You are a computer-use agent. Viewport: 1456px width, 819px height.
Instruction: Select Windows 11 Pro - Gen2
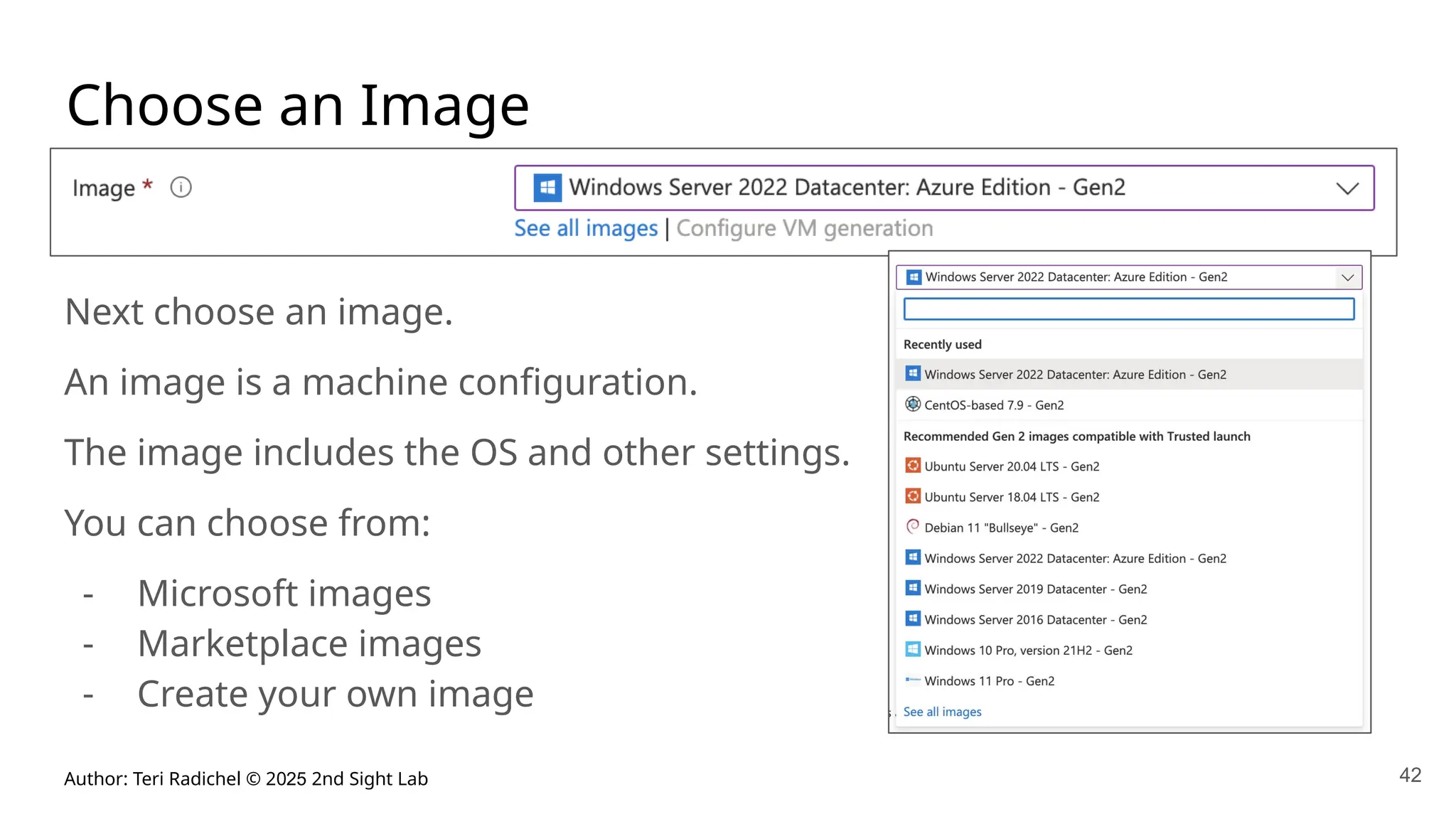coord(1129,681)
